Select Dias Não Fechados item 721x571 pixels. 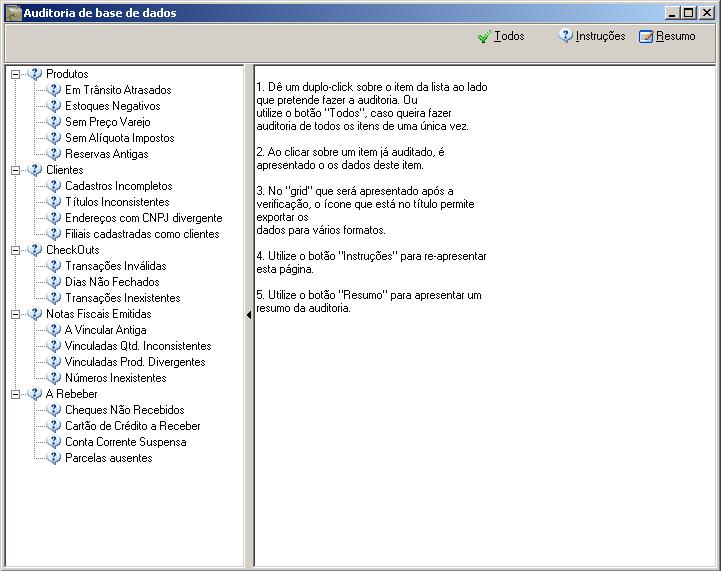pos(112,282)
